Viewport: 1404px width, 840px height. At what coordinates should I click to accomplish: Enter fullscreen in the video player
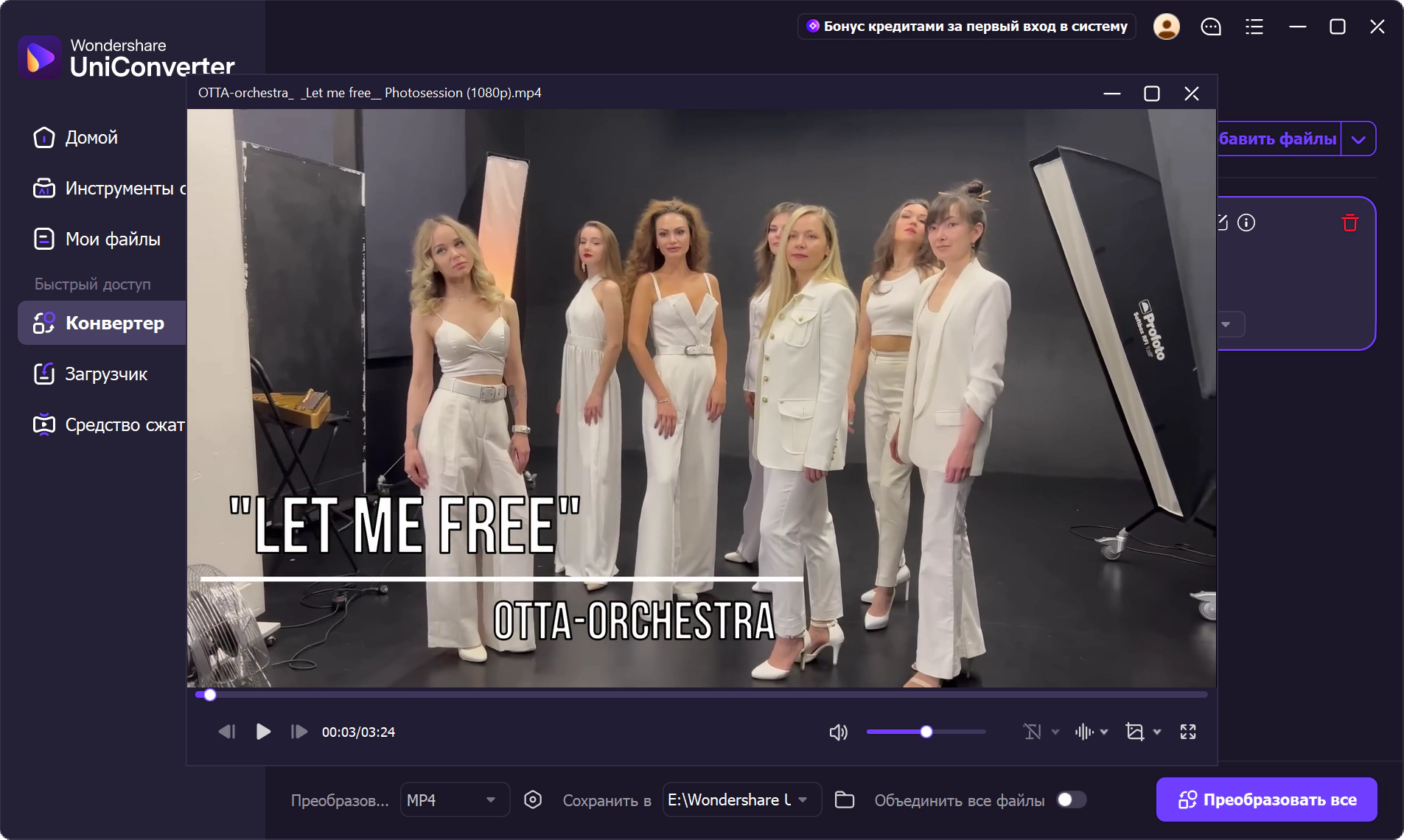[1188, 732]
